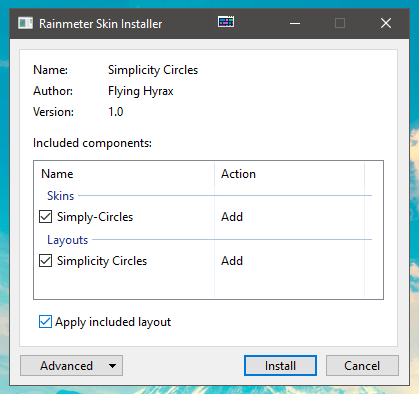Image resolution: width=419 pixels, height=394 pixels.
Task: Click the Add action for Simplicity Circles layout
Action: pyautogui.click(x=232, y=261)
